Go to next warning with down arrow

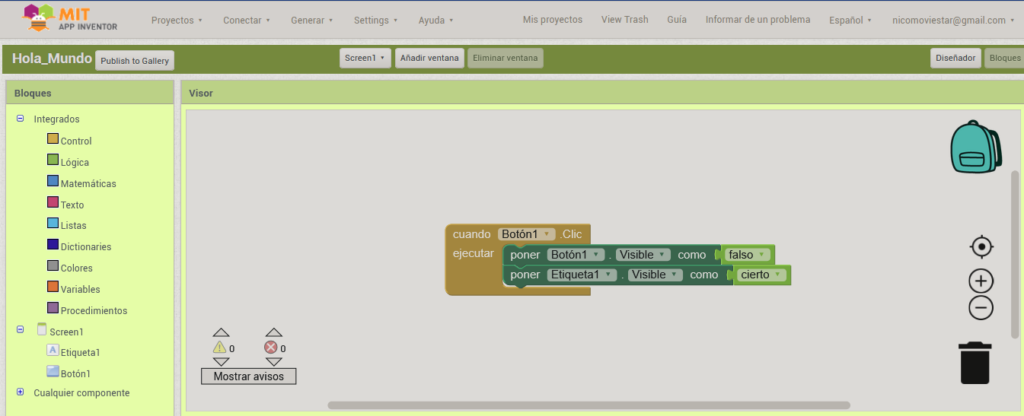pyautogui.click(x=221, y=362)
